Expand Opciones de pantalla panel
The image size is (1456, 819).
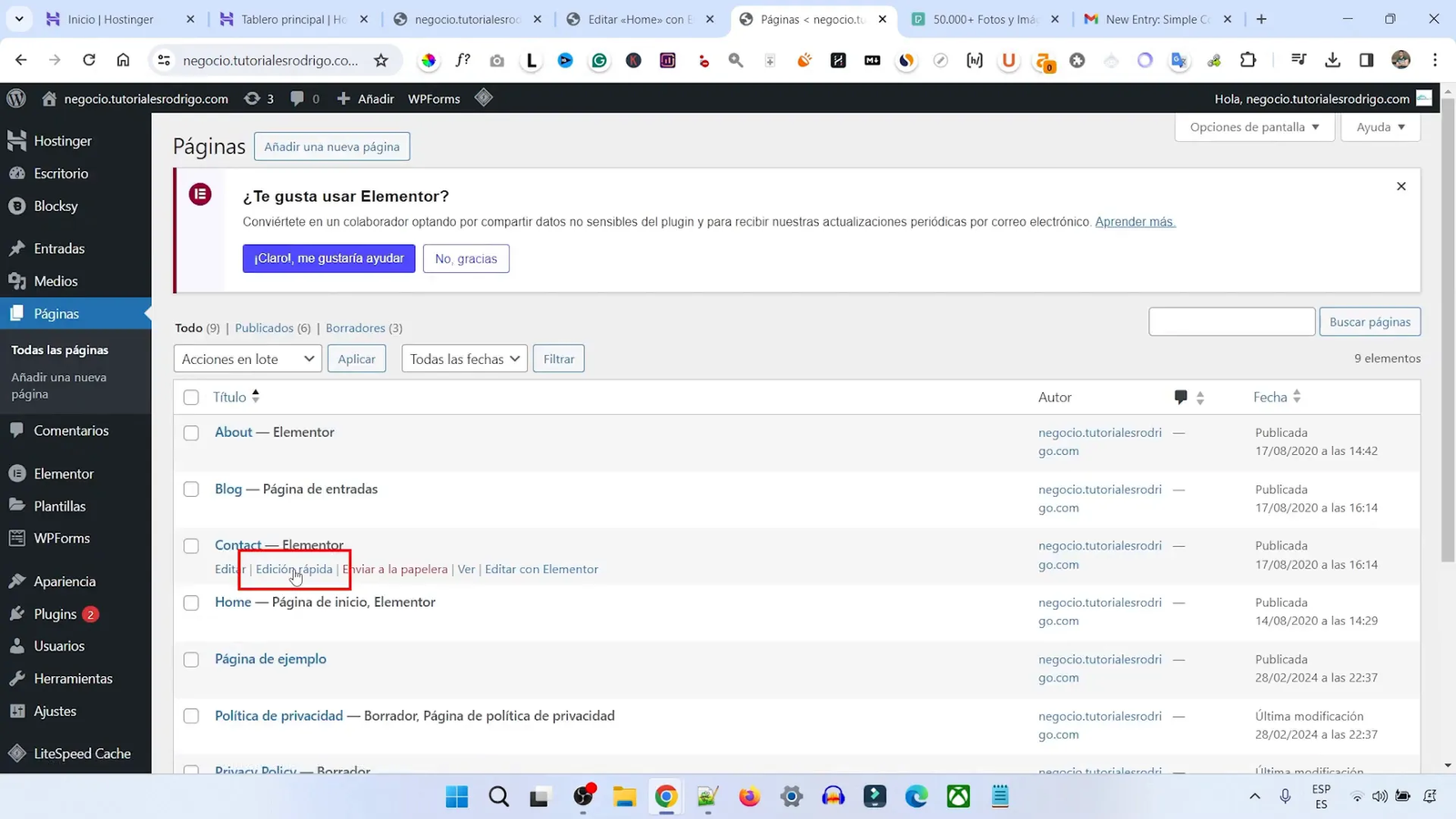(1254, 126)
